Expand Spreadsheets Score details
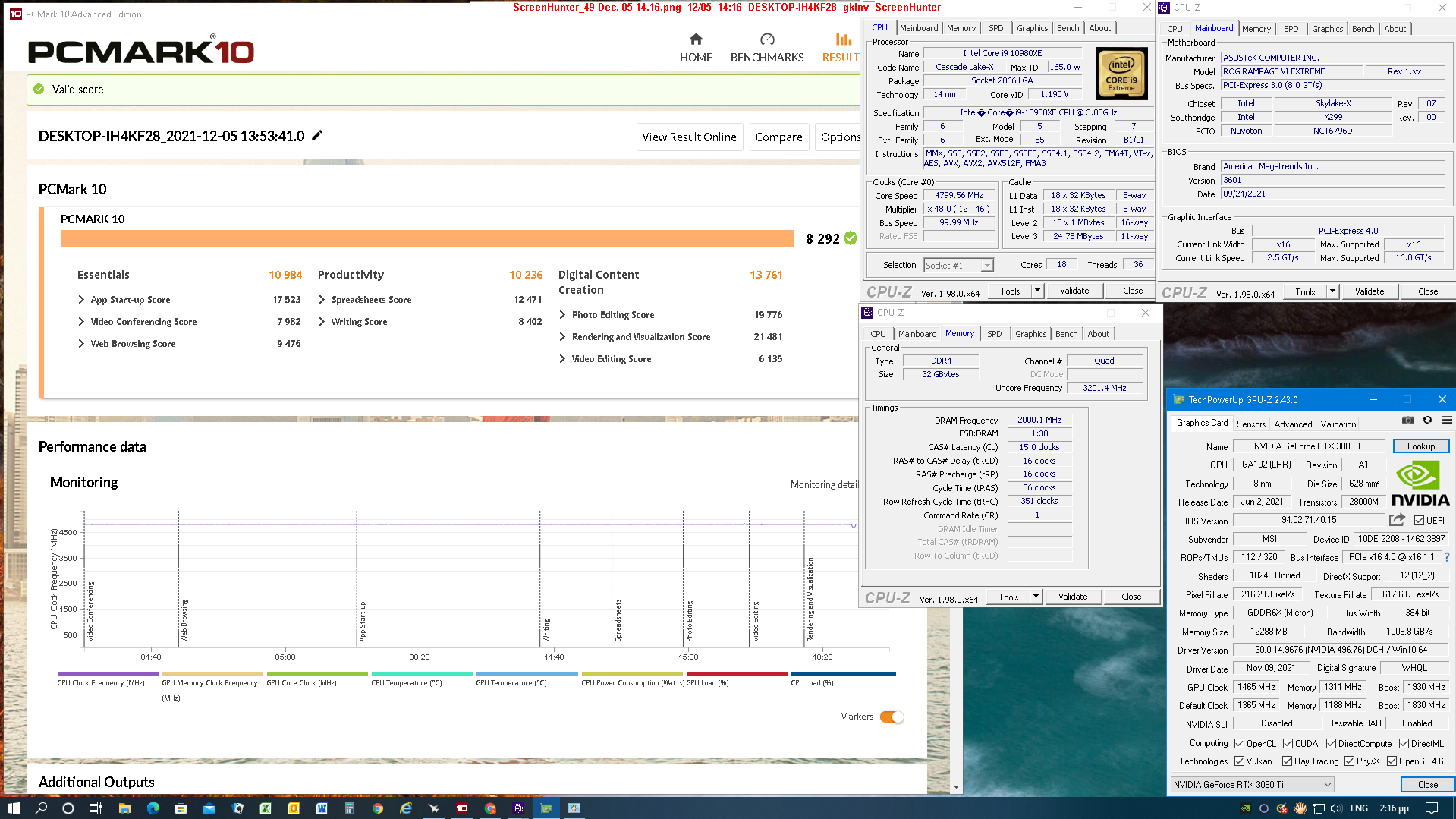The height and width of the screenshot is (819, 1456). coord(322,300)
